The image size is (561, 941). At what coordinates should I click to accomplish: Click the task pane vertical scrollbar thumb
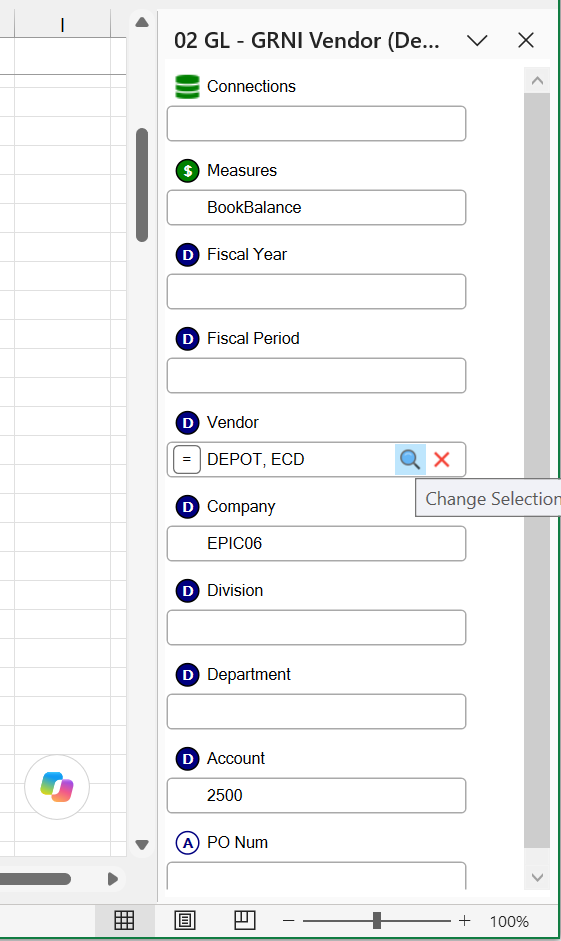point(537,470)
